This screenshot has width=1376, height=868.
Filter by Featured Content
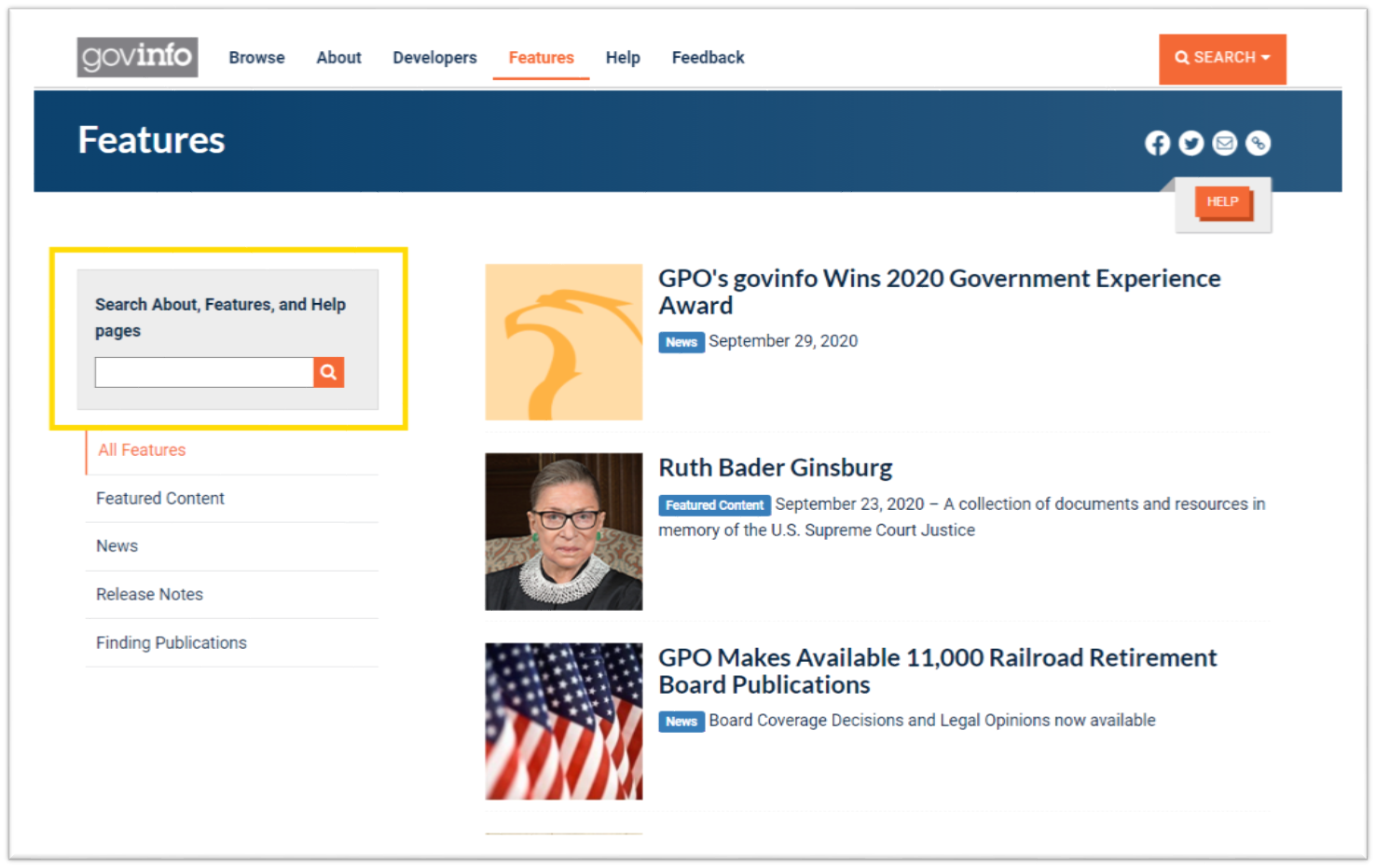click(159, 498)
